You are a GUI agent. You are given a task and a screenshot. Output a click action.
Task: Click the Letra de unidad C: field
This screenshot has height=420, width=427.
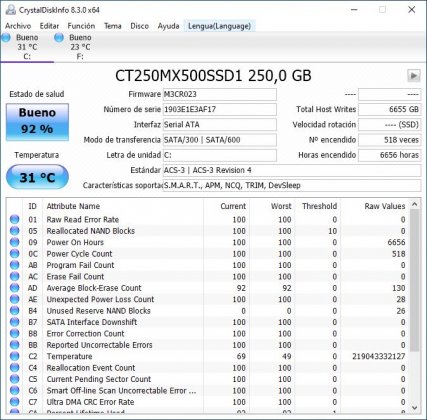(220, 155)
